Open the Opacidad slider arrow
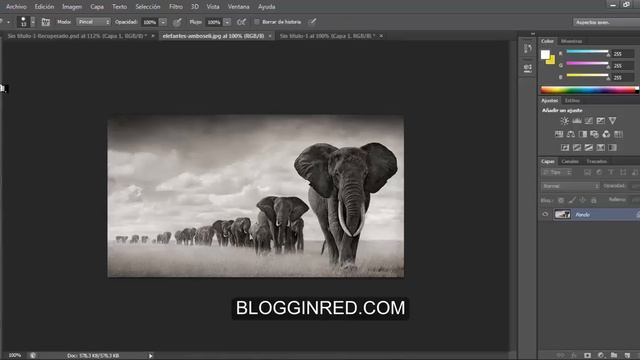This screenshot has width=640, height=360. 163,22
